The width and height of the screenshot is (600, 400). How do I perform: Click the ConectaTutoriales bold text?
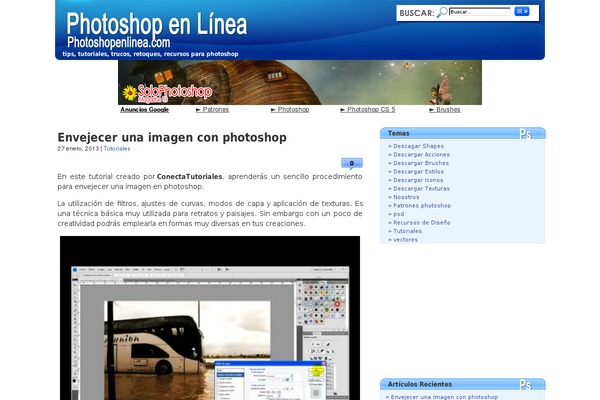tap(189, 176)
